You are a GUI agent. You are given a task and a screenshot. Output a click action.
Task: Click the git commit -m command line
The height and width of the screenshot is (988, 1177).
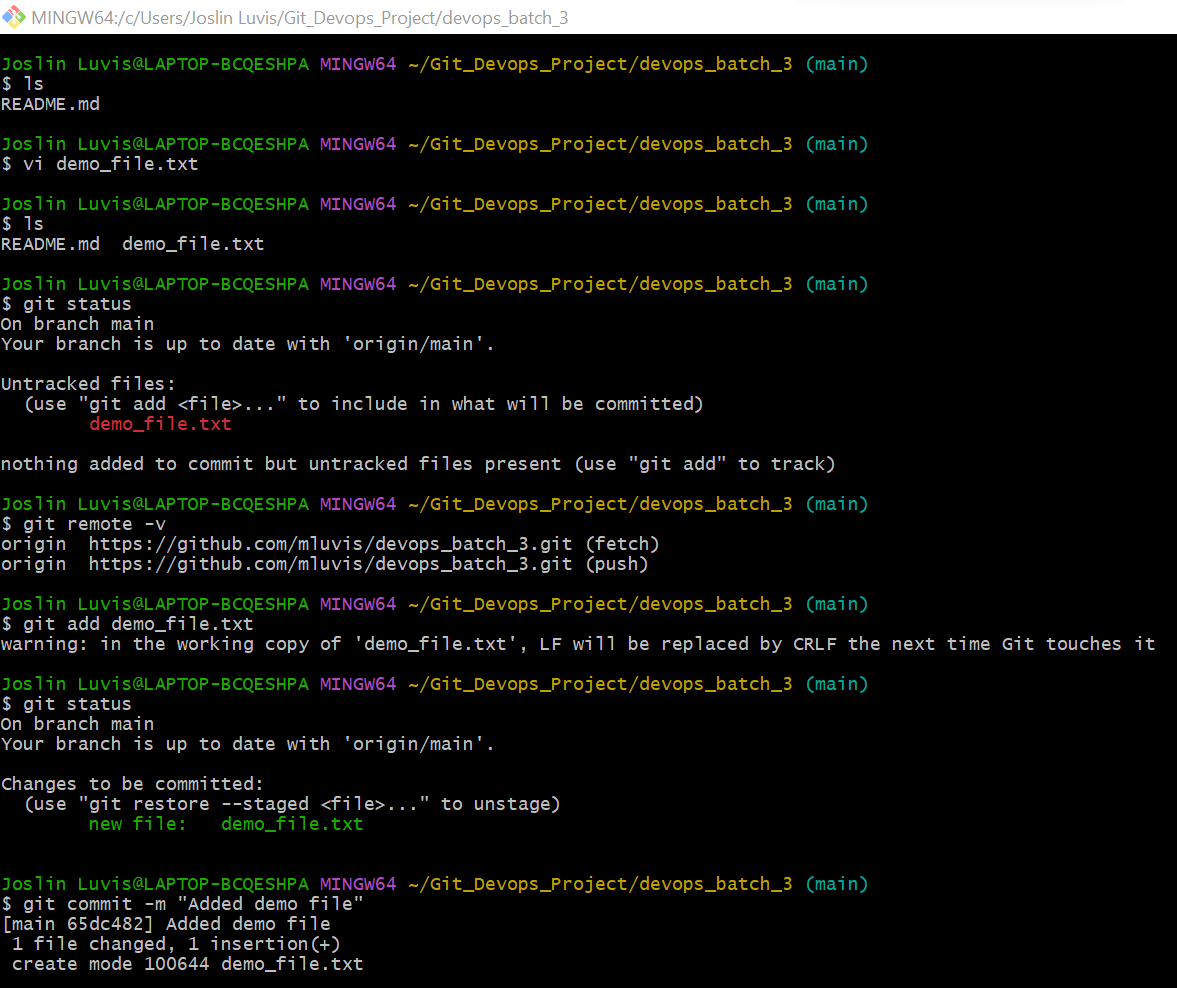tap(182, 904)
